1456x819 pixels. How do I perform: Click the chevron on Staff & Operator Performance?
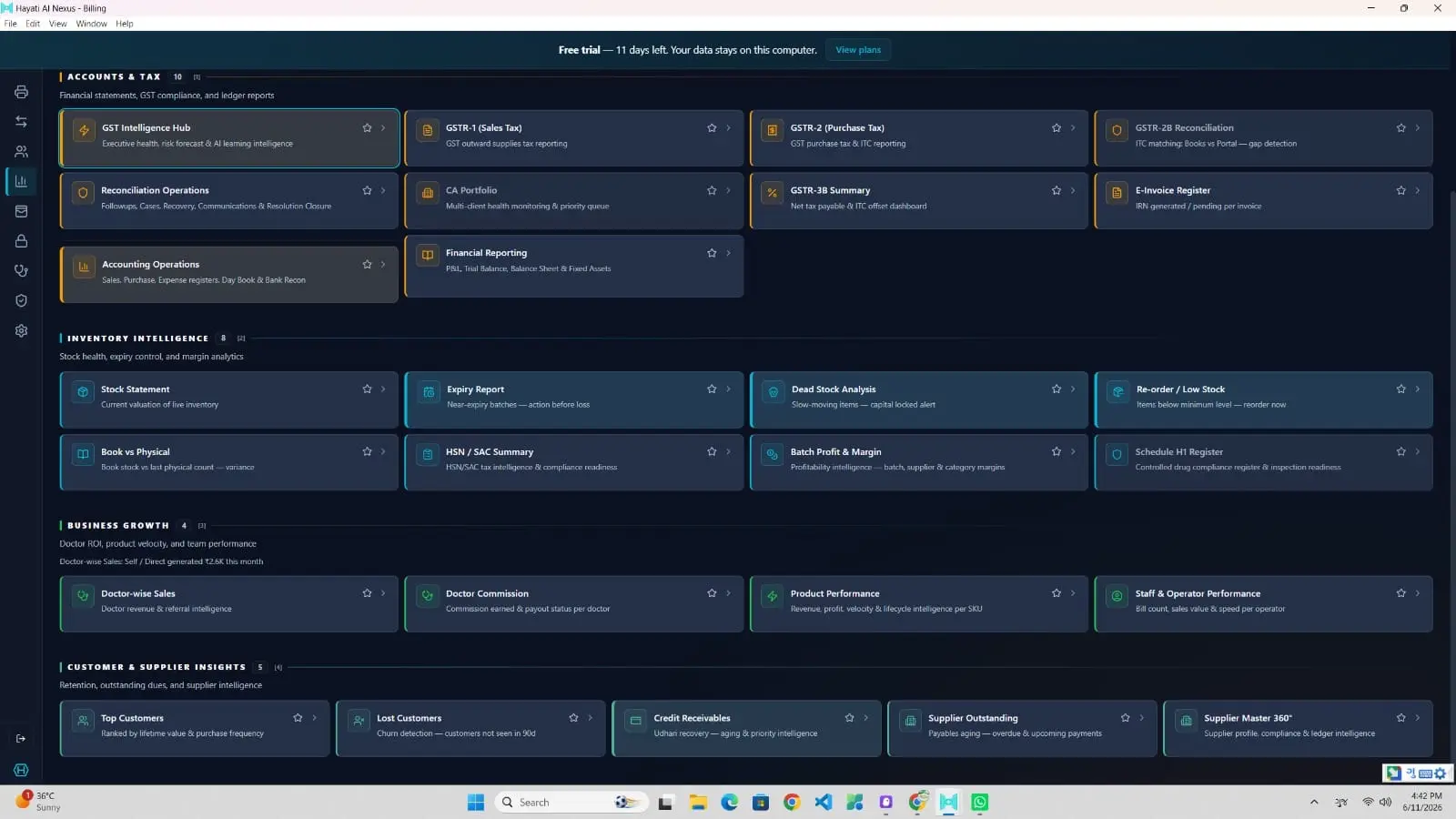(1418, 593)
